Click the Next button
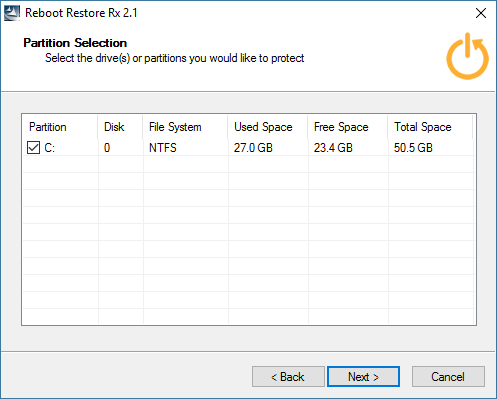 click(363, 377)
